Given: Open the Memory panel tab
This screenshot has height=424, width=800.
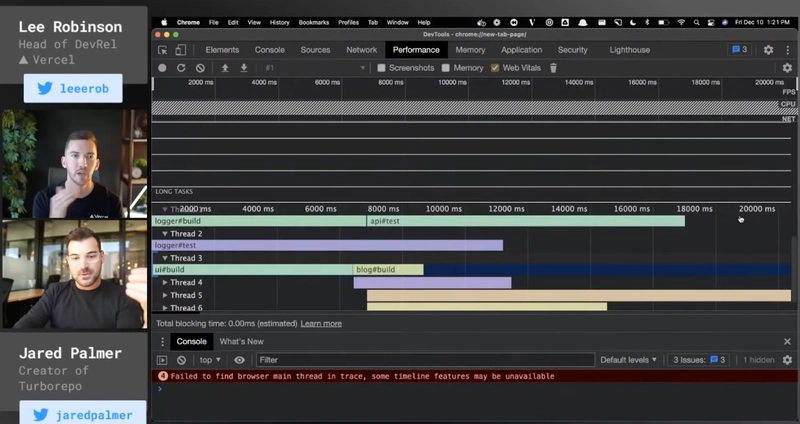Looking at the screenshot, I should click(470, 50).
